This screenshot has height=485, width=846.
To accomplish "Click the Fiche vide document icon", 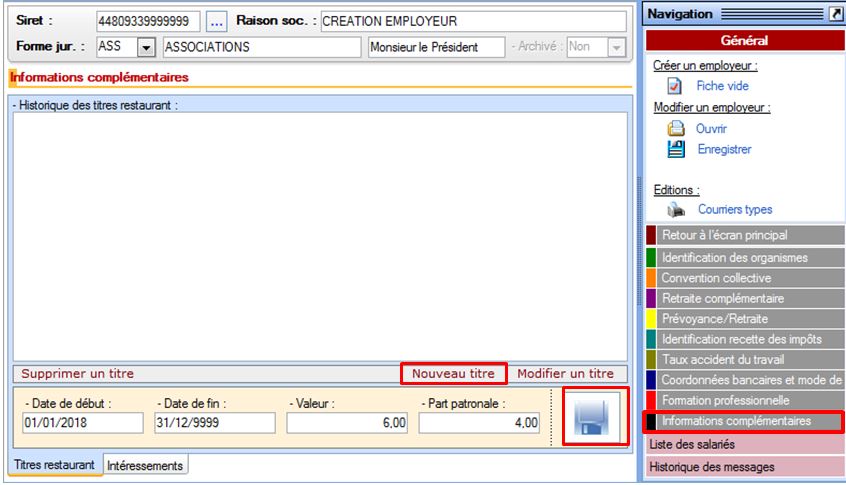I will coord(674,86).
